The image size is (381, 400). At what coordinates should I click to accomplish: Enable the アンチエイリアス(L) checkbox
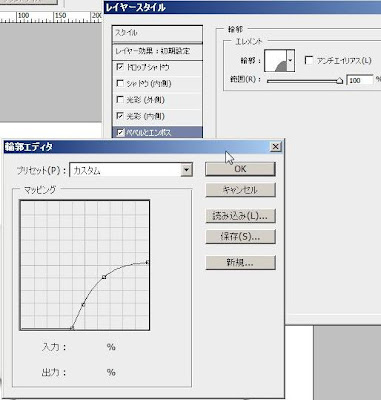309,60
